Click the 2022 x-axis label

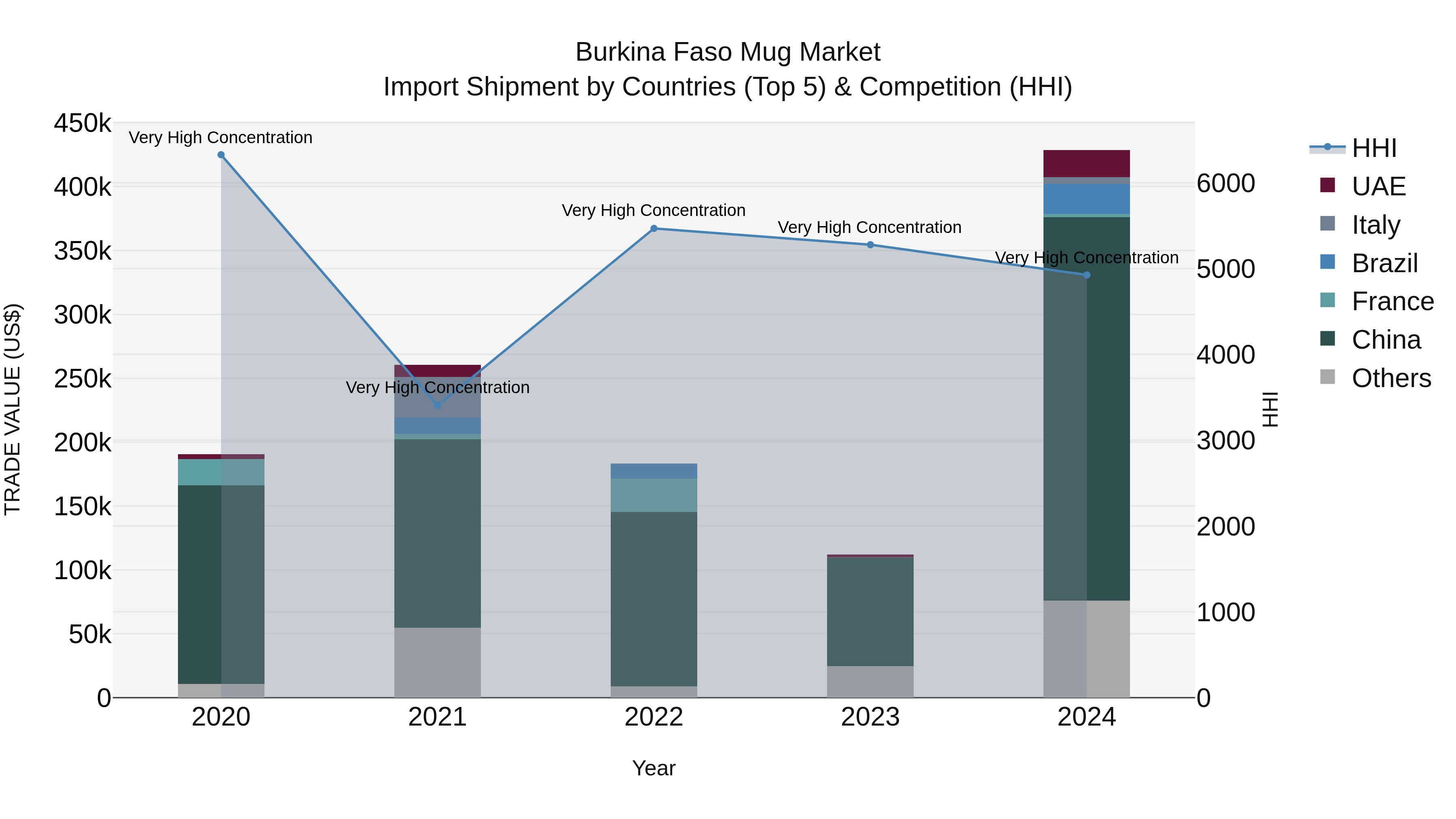pos(654,717)
